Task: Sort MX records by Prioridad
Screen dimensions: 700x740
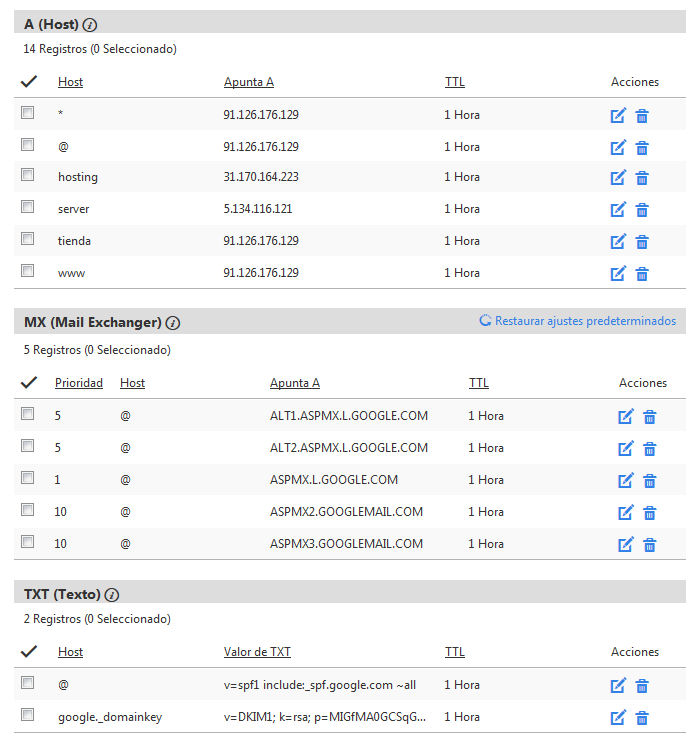Action: [79, 383]
